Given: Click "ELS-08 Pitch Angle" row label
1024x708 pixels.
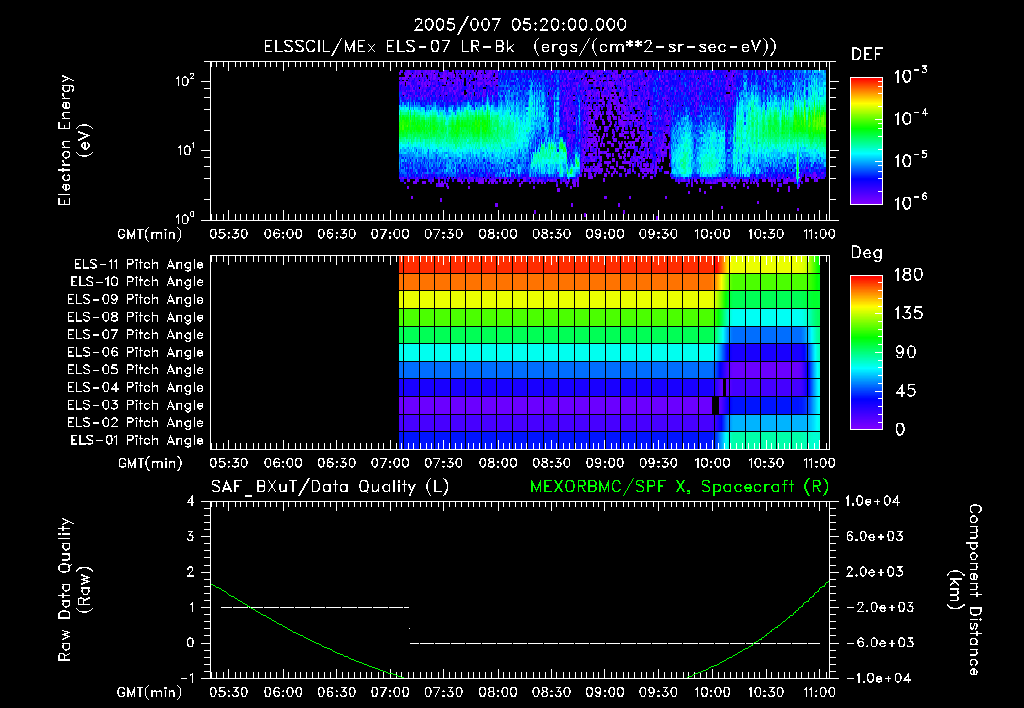Looking at the screenshot, I should (x=136, y=317).
